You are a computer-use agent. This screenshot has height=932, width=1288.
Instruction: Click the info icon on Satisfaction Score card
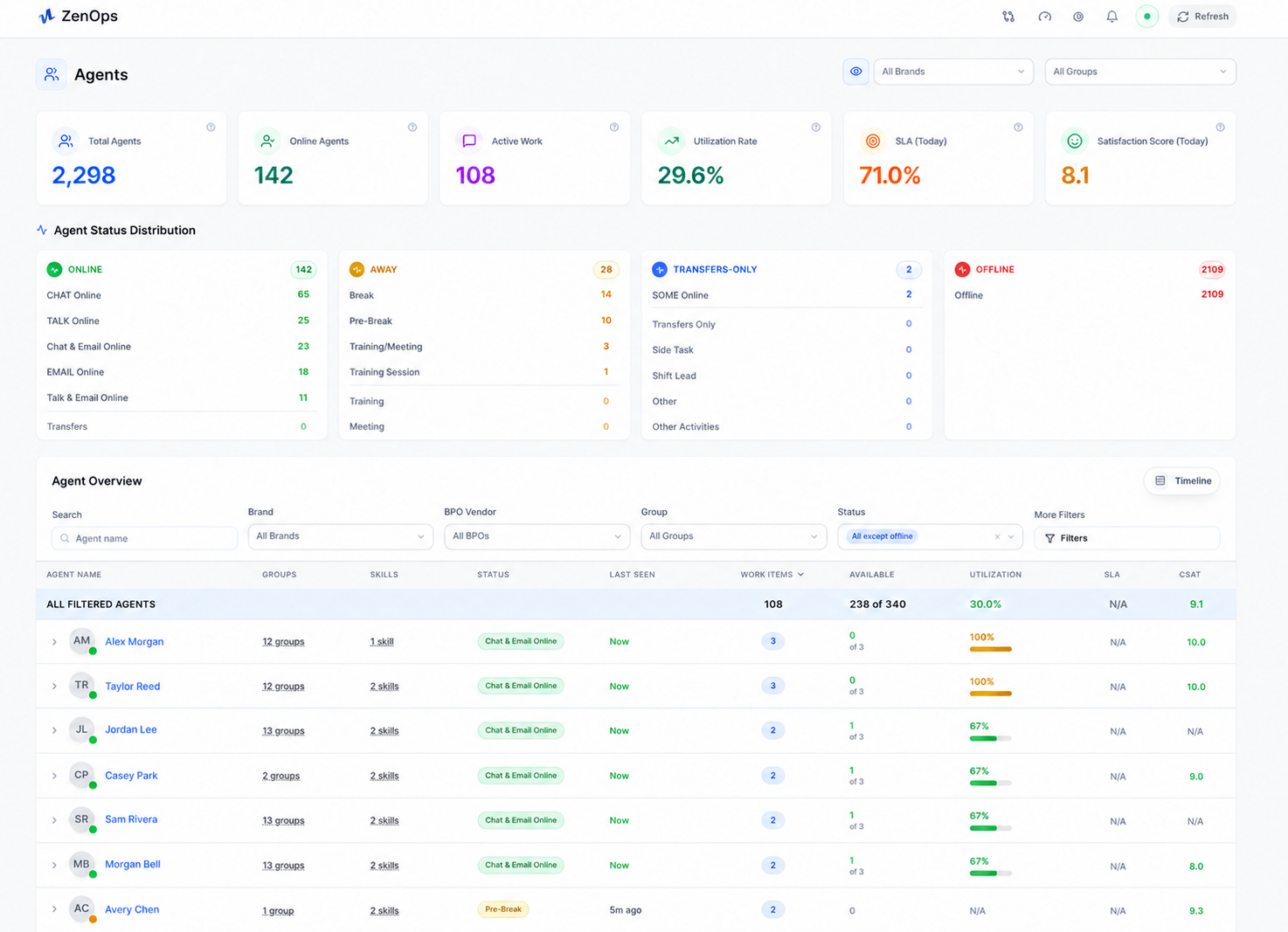[1220, 128]
